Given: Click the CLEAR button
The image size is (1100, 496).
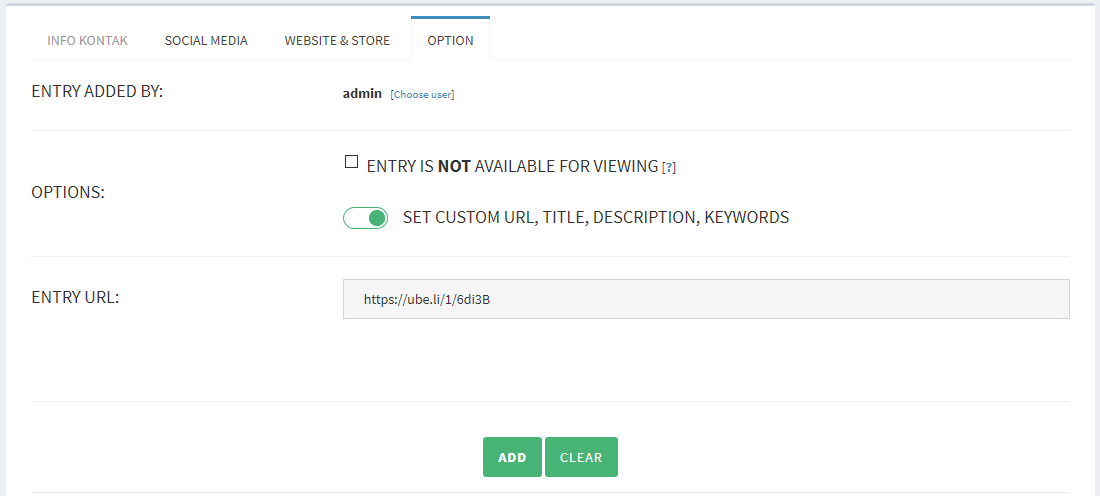Looking at the screenshot, I should click(582, 457).
